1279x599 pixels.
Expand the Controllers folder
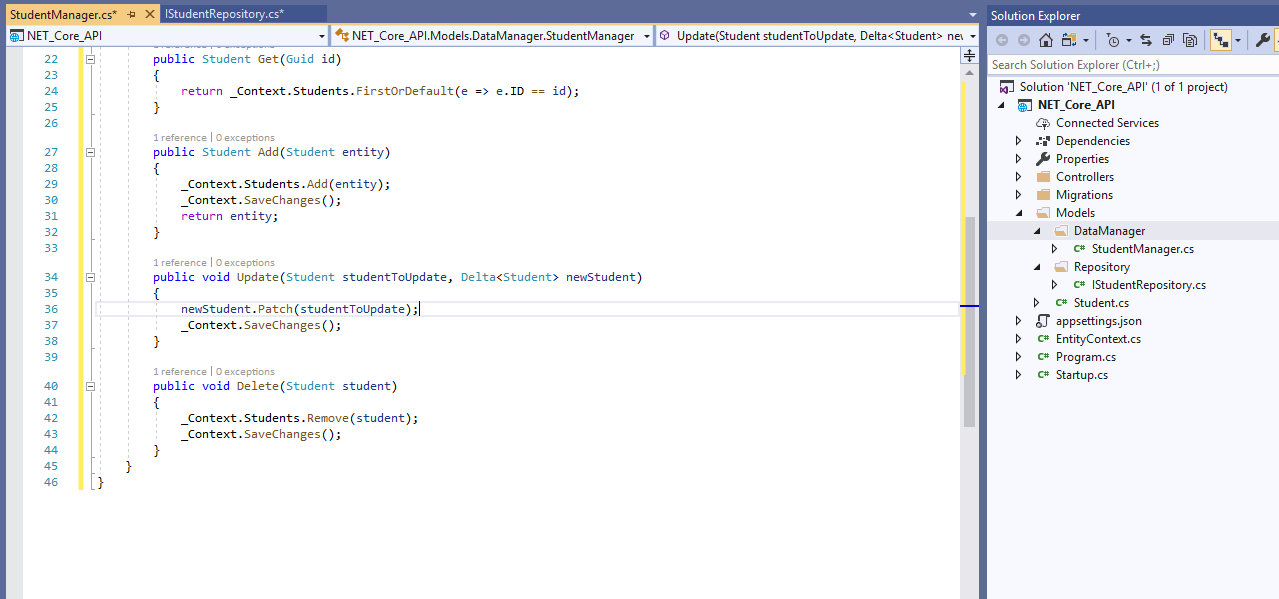tap(1019, 176)
